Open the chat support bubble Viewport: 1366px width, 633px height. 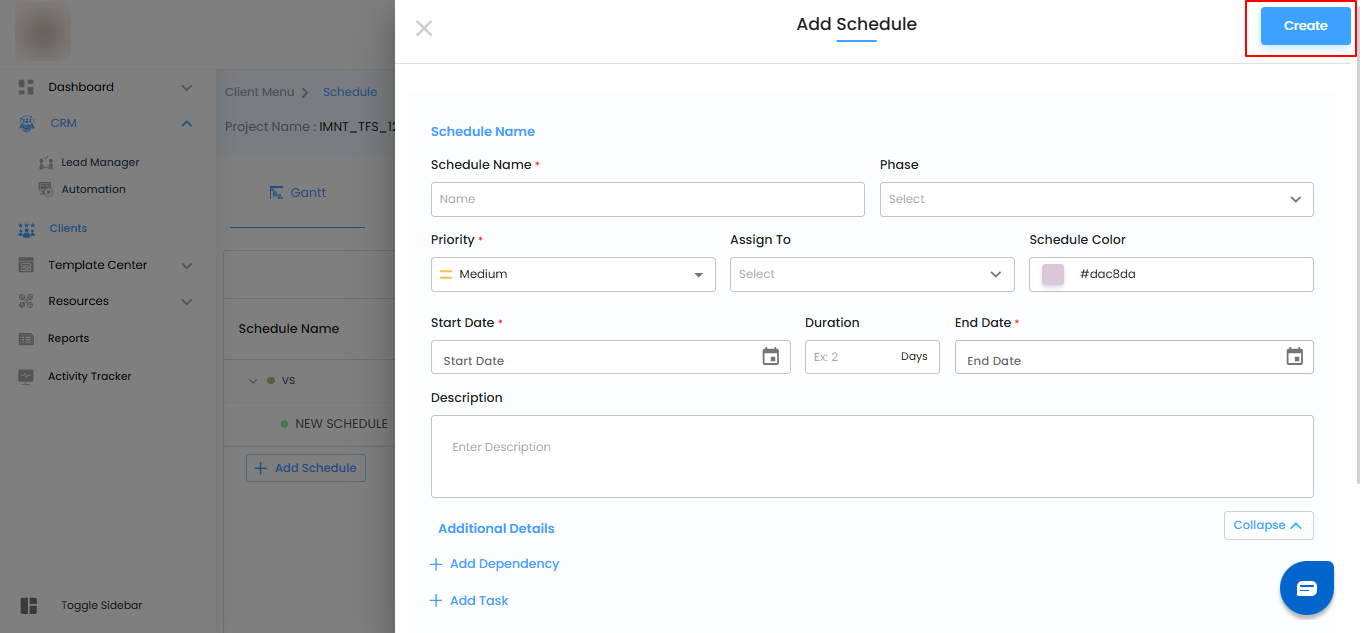tap(1306, 588)
